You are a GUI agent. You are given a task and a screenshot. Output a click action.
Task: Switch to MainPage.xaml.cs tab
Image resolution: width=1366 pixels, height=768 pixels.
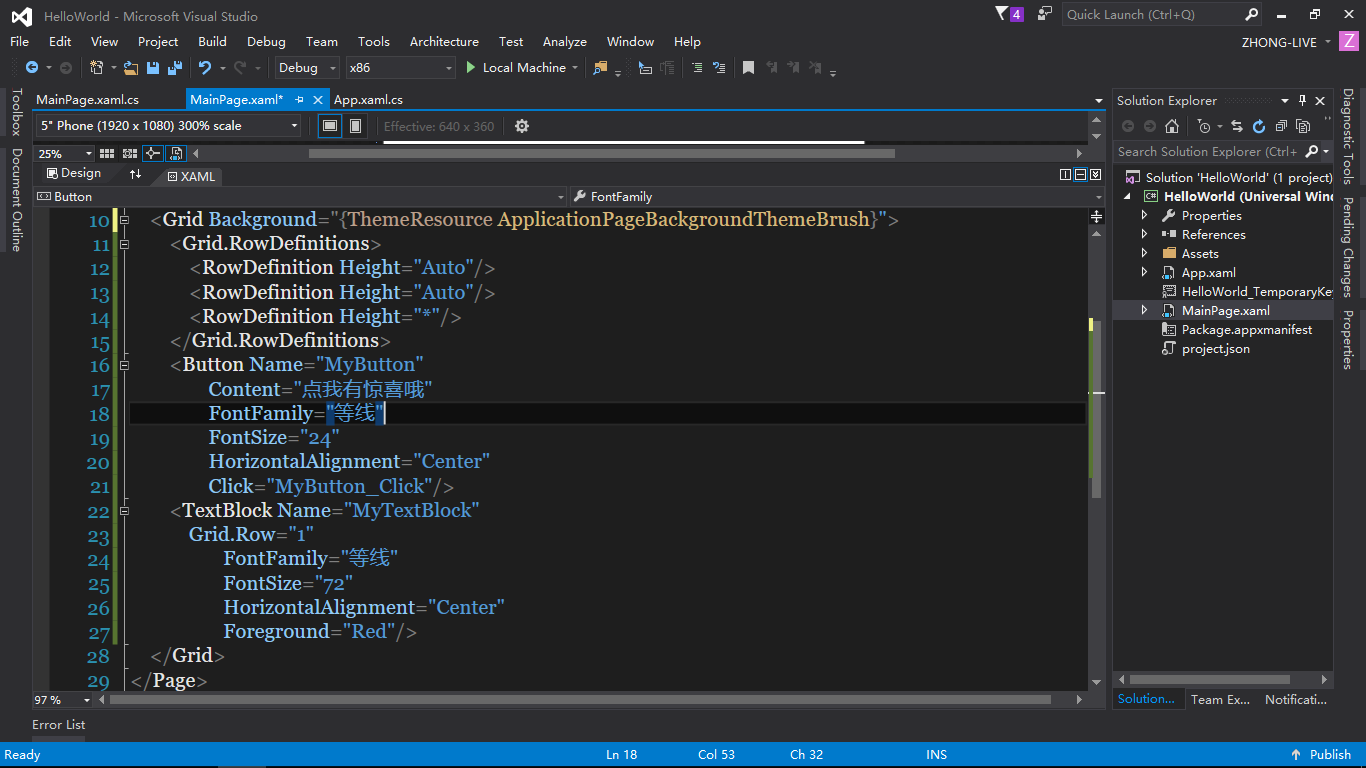coord(88,100)
